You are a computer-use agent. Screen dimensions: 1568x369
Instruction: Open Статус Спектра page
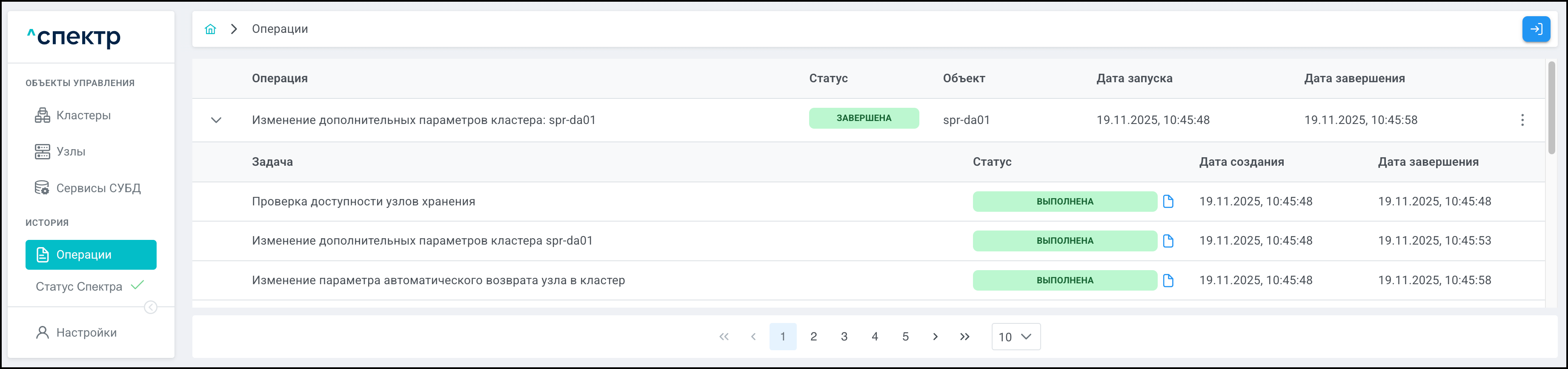[79, 286]
